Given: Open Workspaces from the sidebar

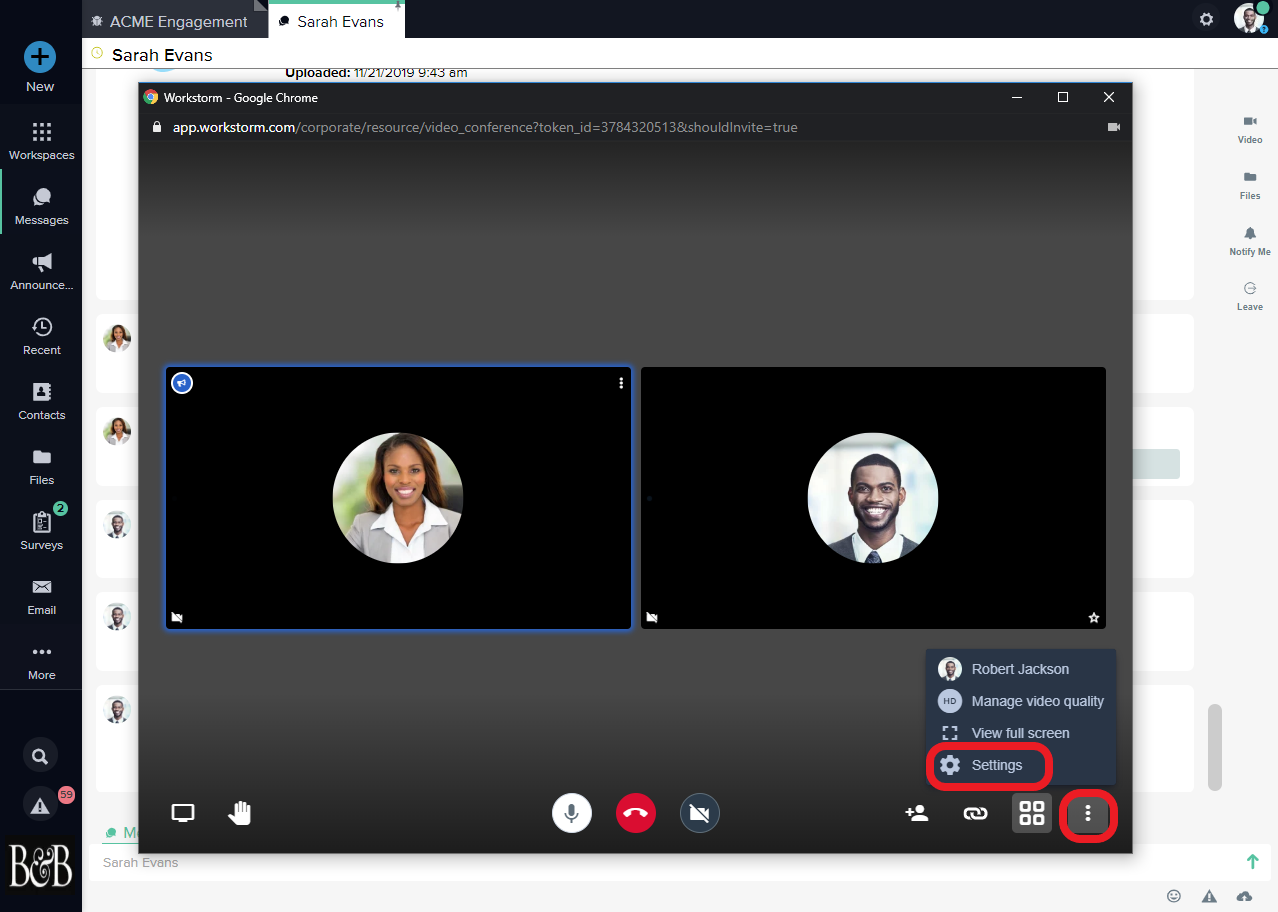Looking at the screenshot, I should (x=41, y=141).
